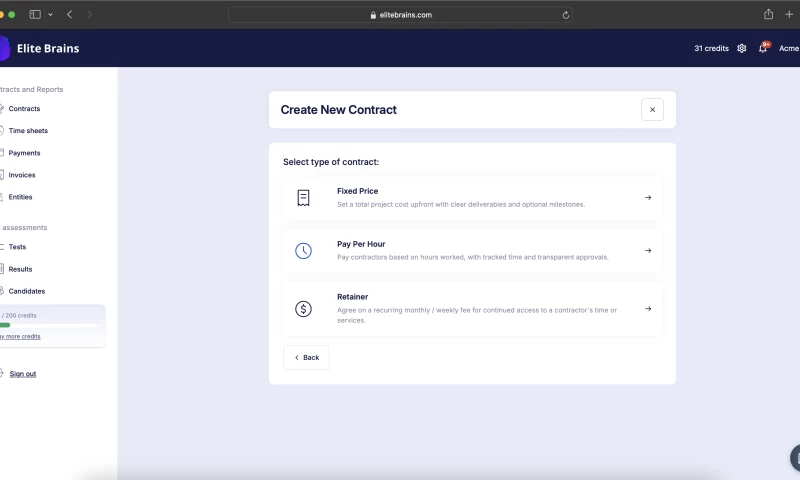Image resolution: width=800 pixels, height=480 pixels.
Task: Open Time sheets in the sidebar
Action: (28, 131)
